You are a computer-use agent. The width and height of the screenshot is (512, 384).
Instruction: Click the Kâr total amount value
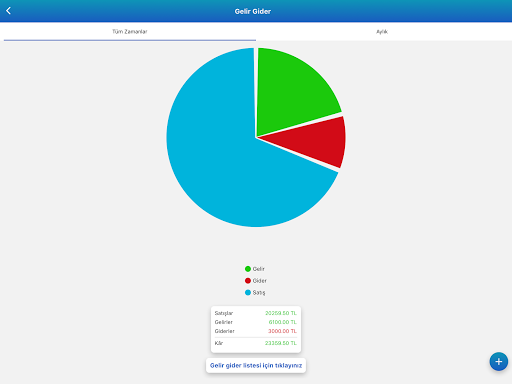point(281,343)
